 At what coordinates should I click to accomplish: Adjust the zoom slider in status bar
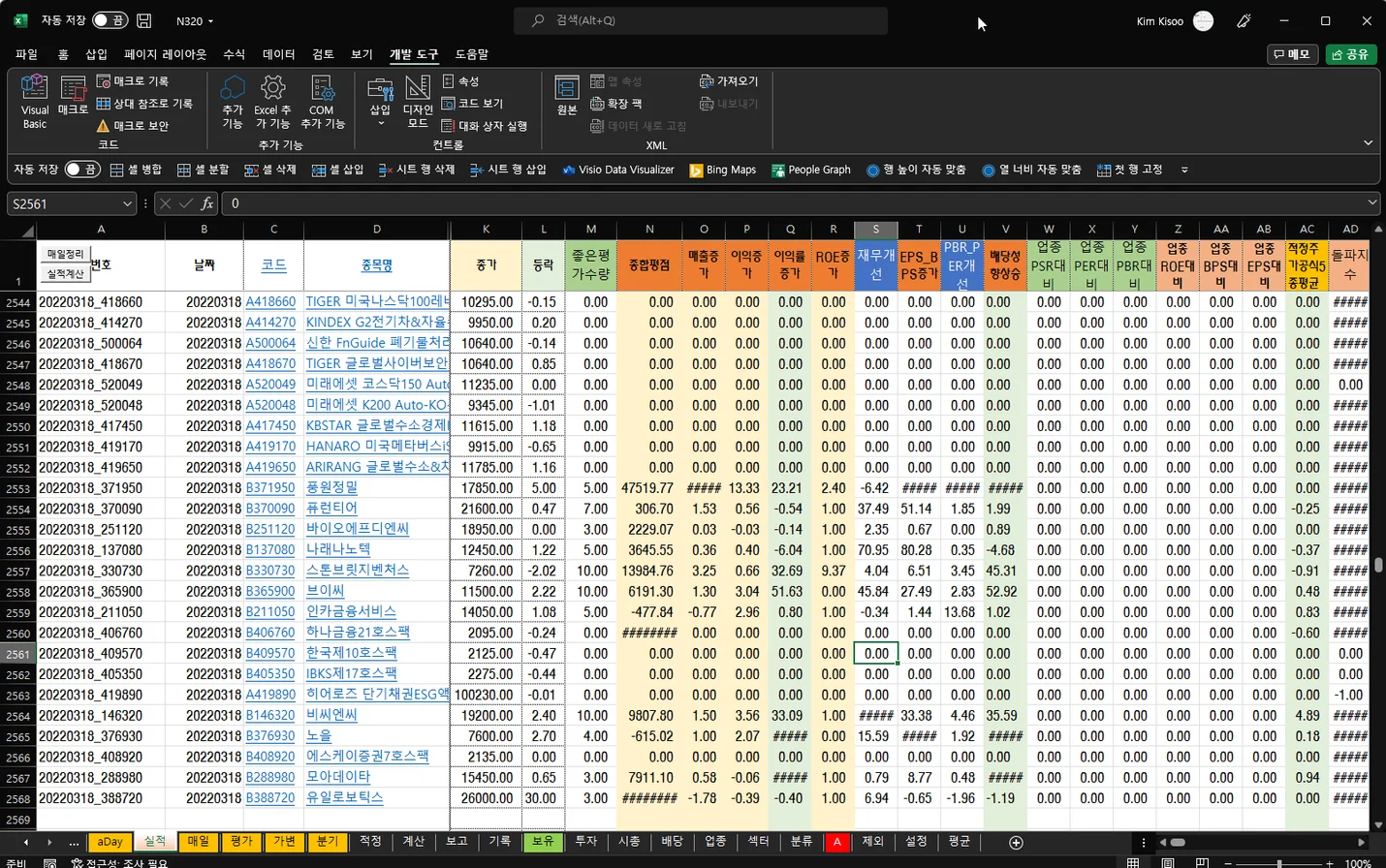coord(1278,862)
